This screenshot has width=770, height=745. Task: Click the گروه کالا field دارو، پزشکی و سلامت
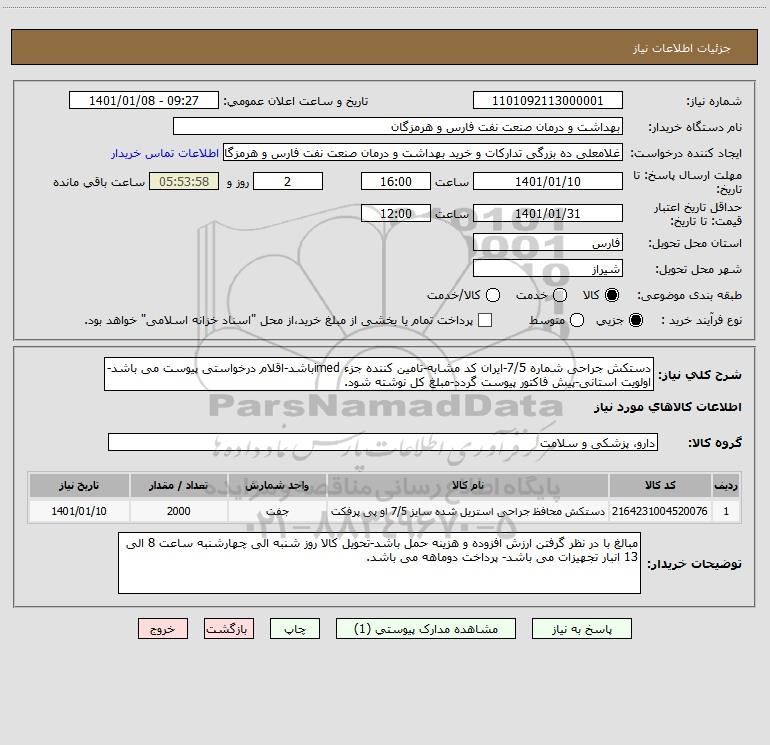click(x=383, y=442)
